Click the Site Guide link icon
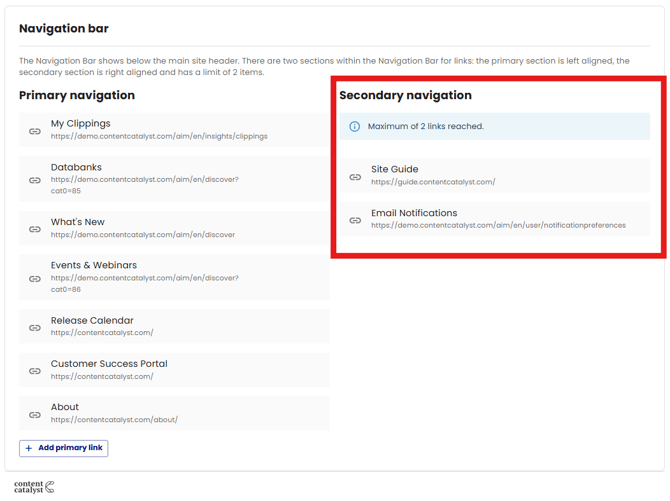670x501 pixels. (355, 177)
